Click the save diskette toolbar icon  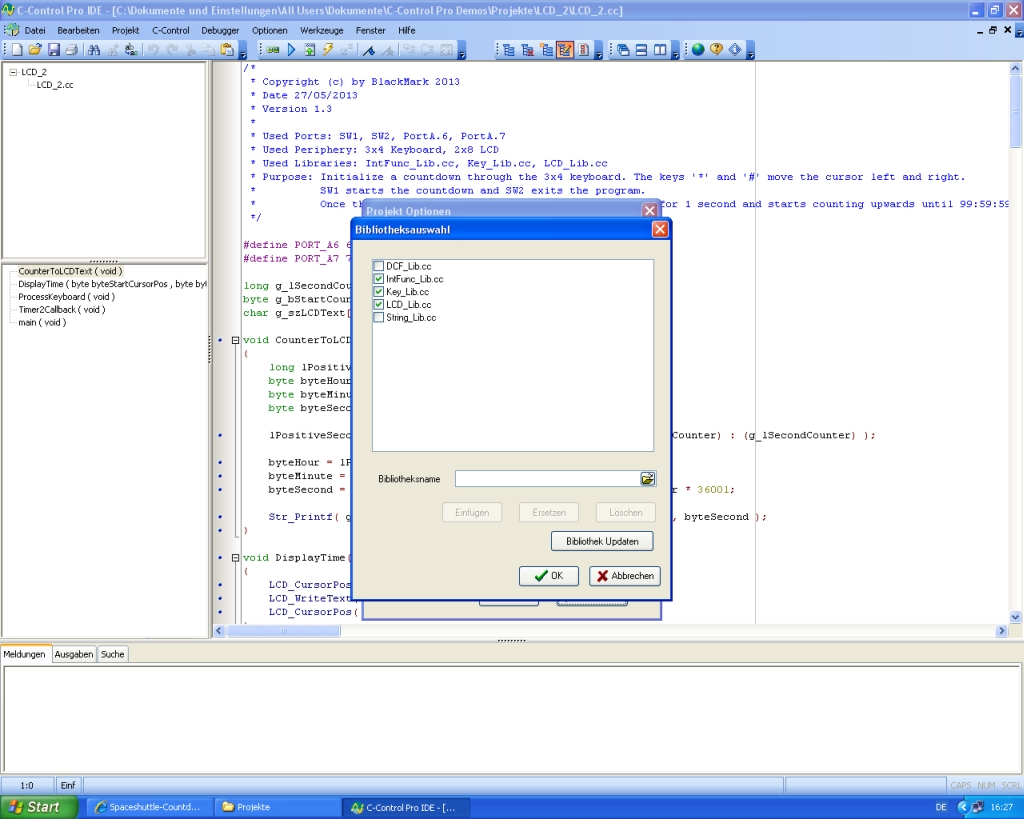[54, 49]
